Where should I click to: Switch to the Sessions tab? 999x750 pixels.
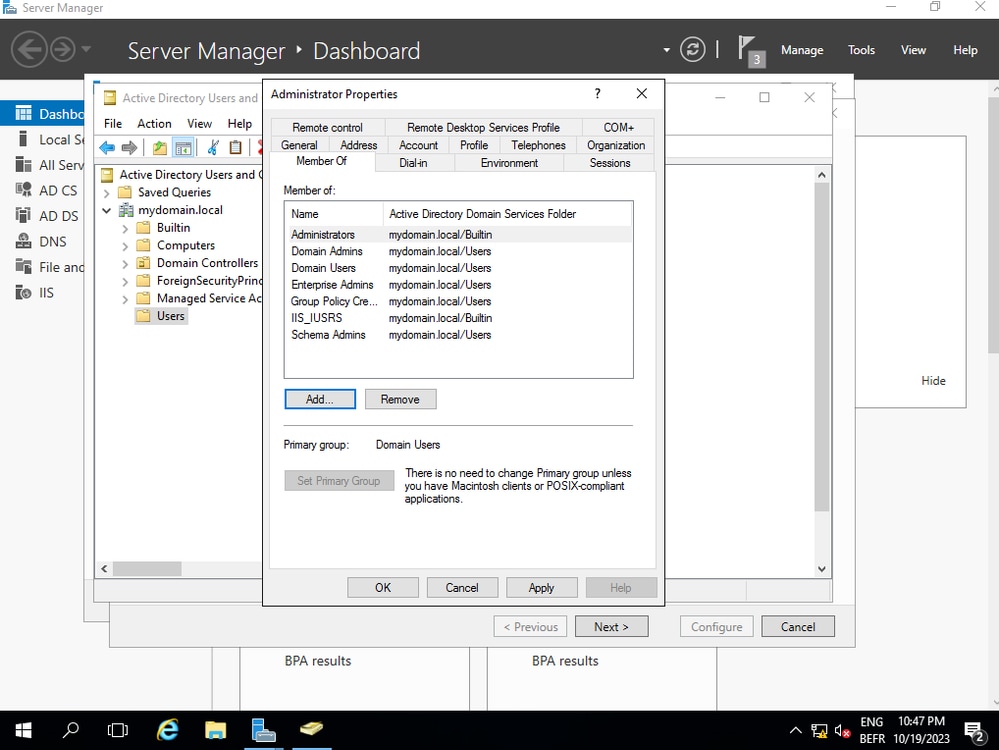click(x=610, y=163)
